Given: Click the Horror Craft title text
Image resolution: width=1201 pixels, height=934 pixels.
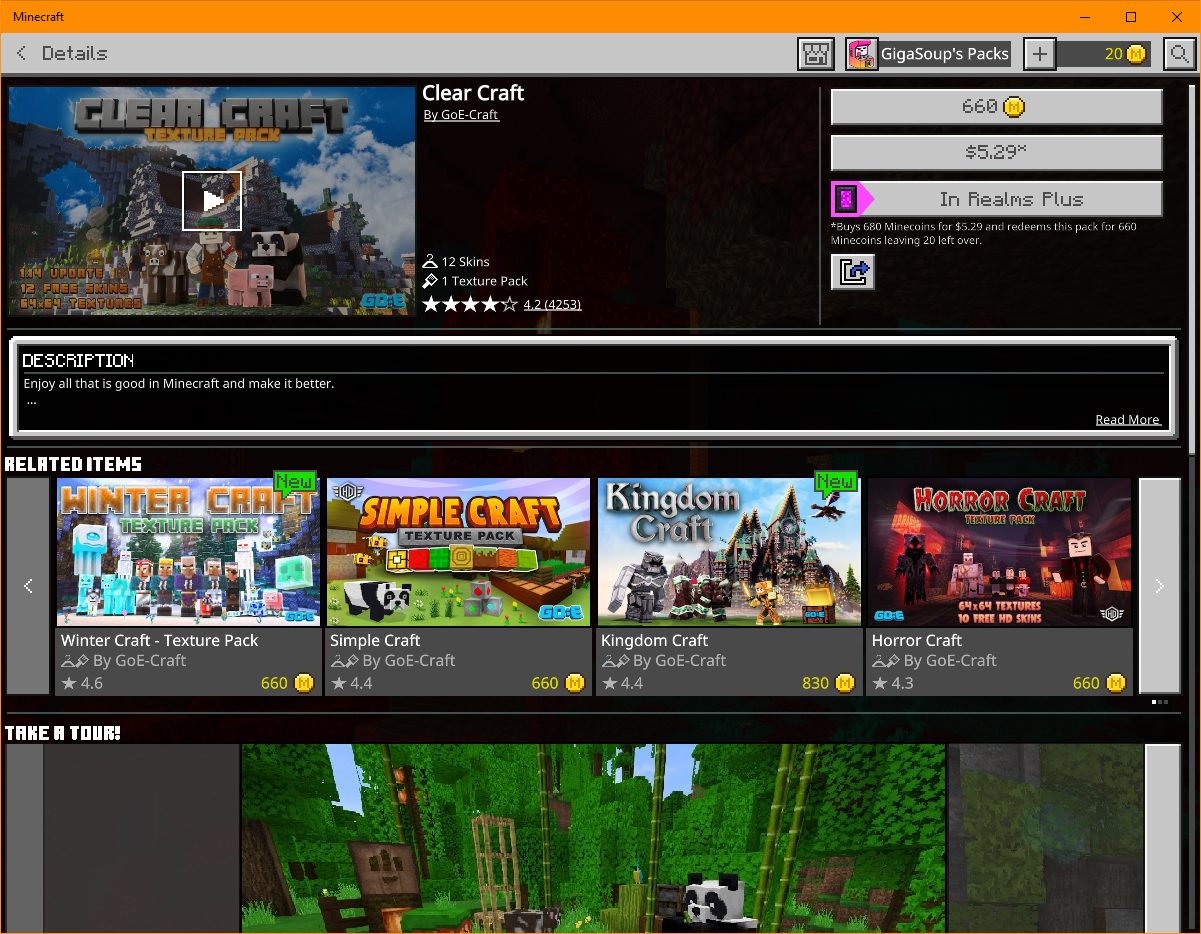Looking at the screenshot, I should (917, 640).
